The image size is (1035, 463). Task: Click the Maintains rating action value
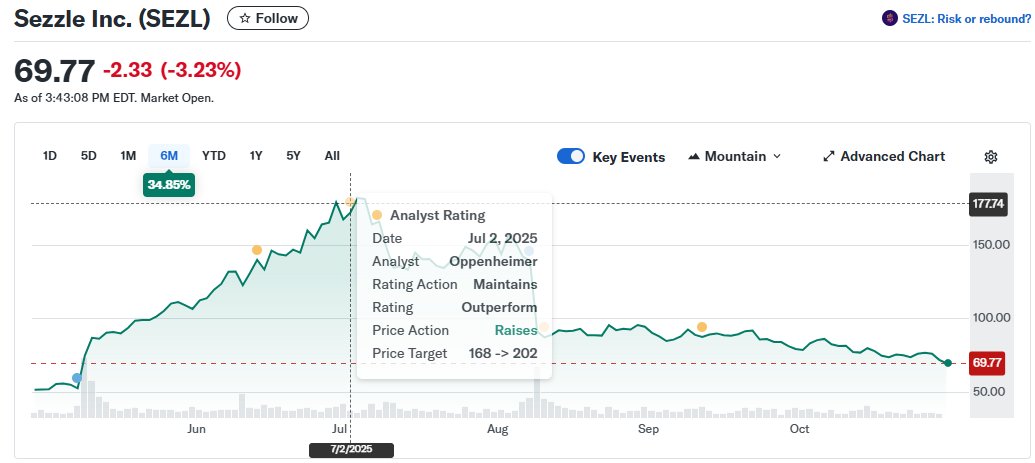click(505, 284)
